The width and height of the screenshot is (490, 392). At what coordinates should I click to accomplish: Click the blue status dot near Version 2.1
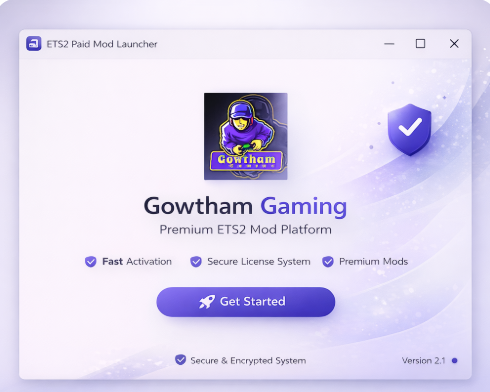[454, 360]
